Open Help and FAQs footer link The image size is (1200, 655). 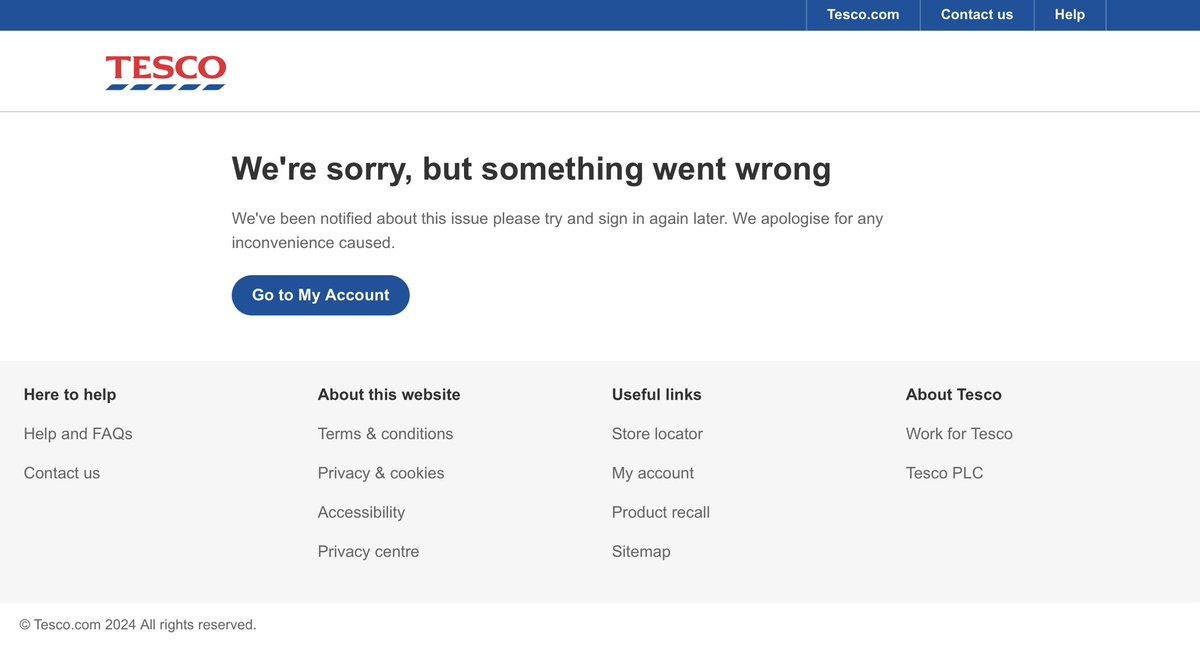click(x=78, y=434)
